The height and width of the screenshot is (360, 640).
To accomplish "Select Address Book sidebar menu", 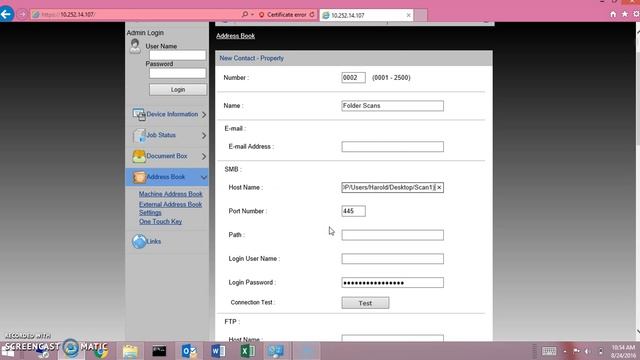I will [167, 177].
